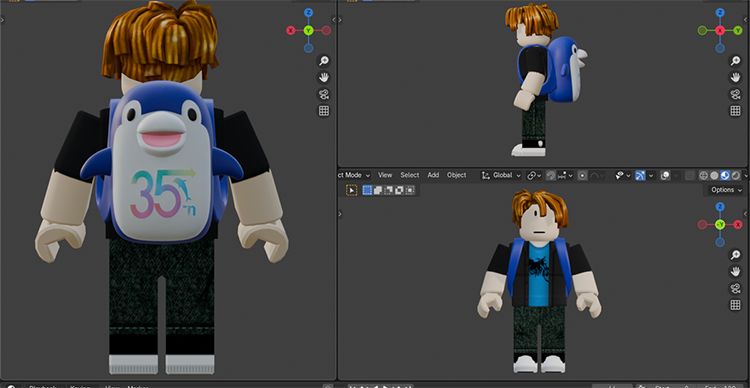Click the hollow green negative Y, top-right gizmo
The width and height of the screenshot is (750, 388).
pos(702,31)
